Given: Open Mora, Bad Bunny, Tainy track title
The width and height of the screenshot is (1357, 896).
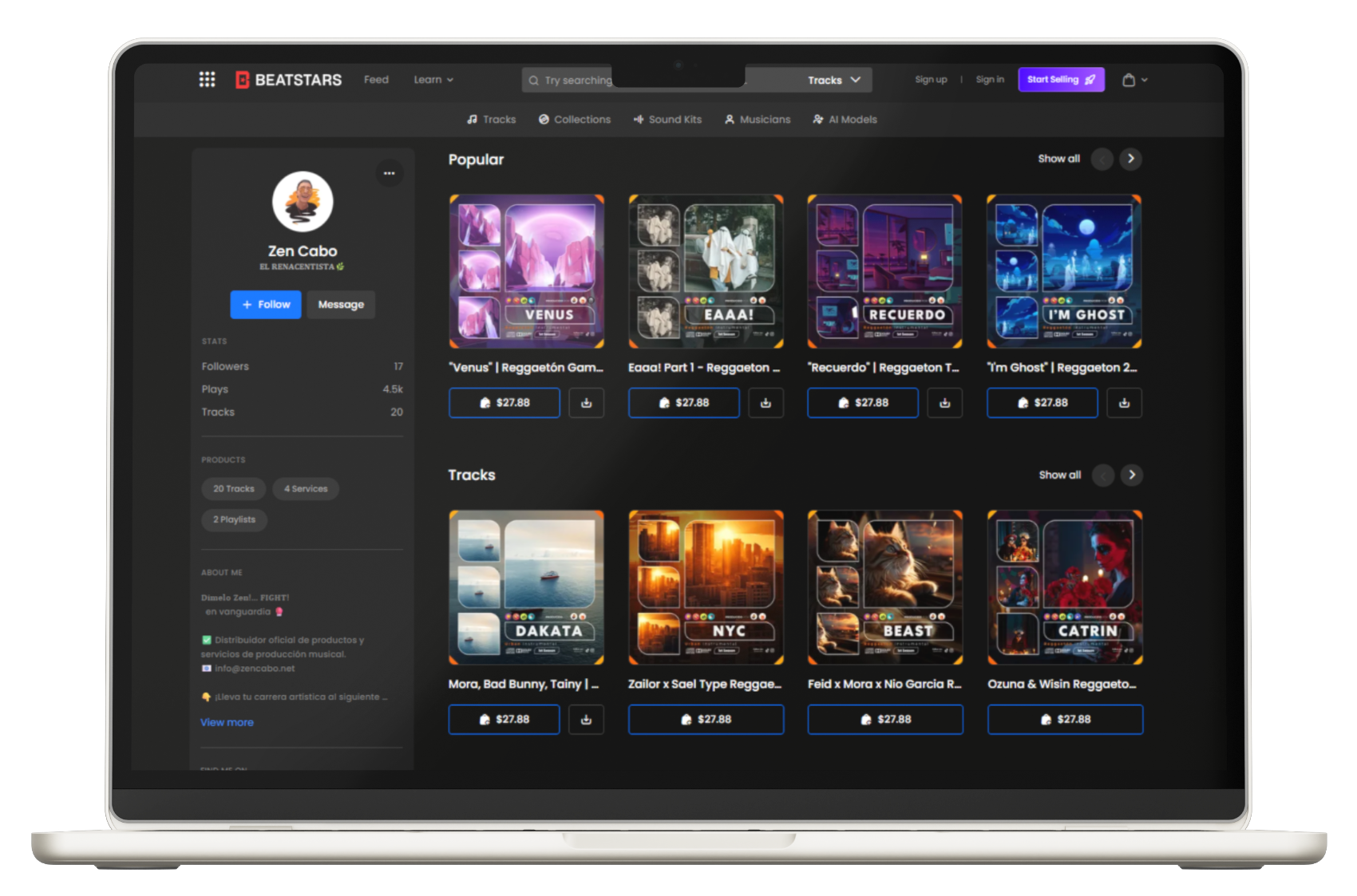Looking at the screenshot, I should 524,685.
